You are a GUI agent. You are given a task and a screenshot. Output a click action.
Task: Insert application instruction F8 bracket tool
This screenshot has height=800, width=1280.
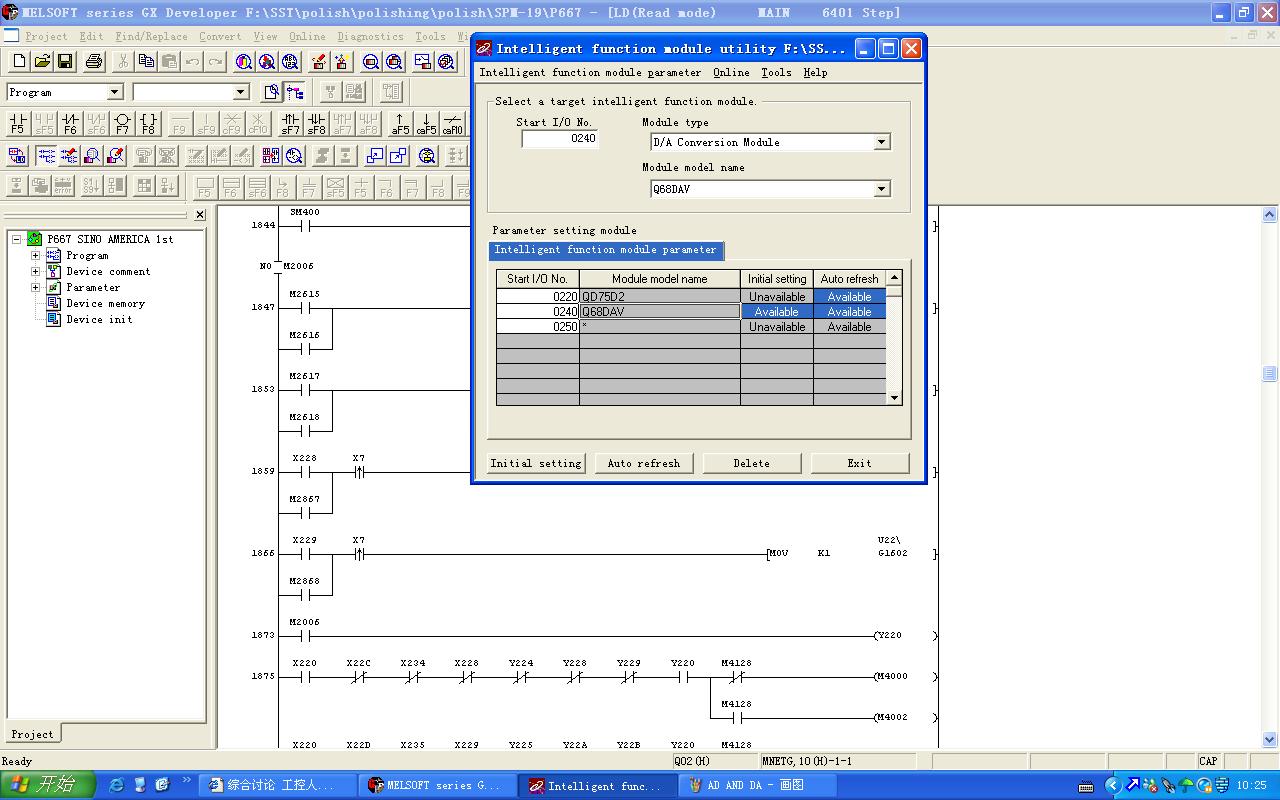148,123
